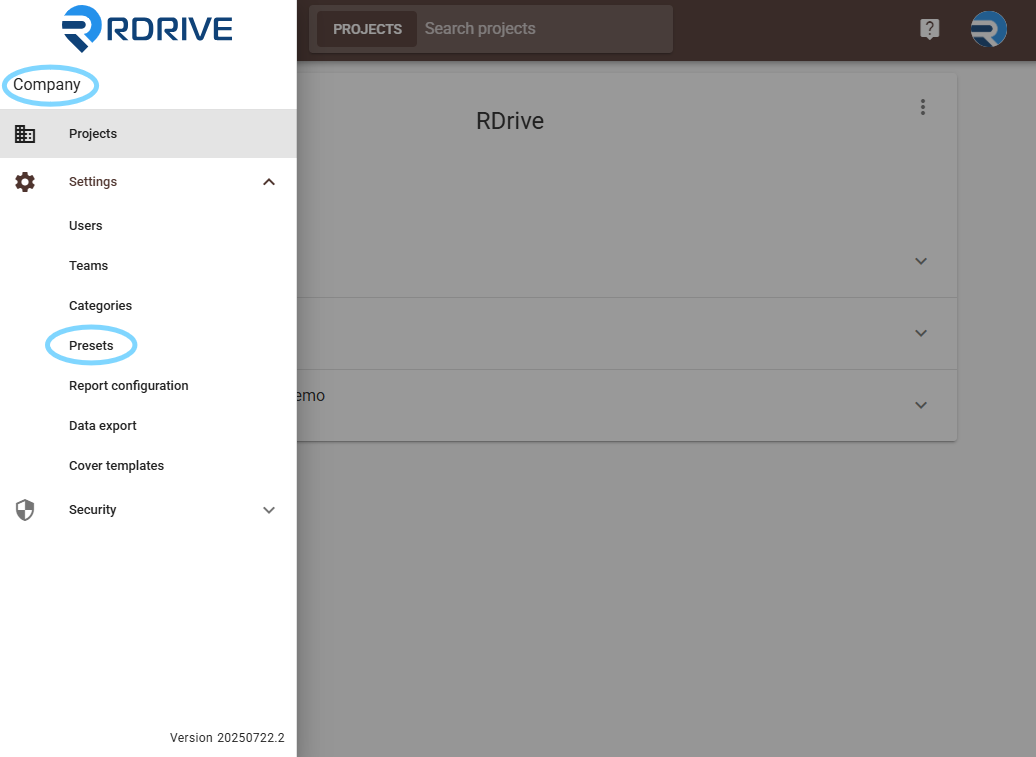This screenshot has height=757, width=1036.
Task: Click the RDrive logo in sidebar
Action: pyautogui.click(x=147, y=28)
